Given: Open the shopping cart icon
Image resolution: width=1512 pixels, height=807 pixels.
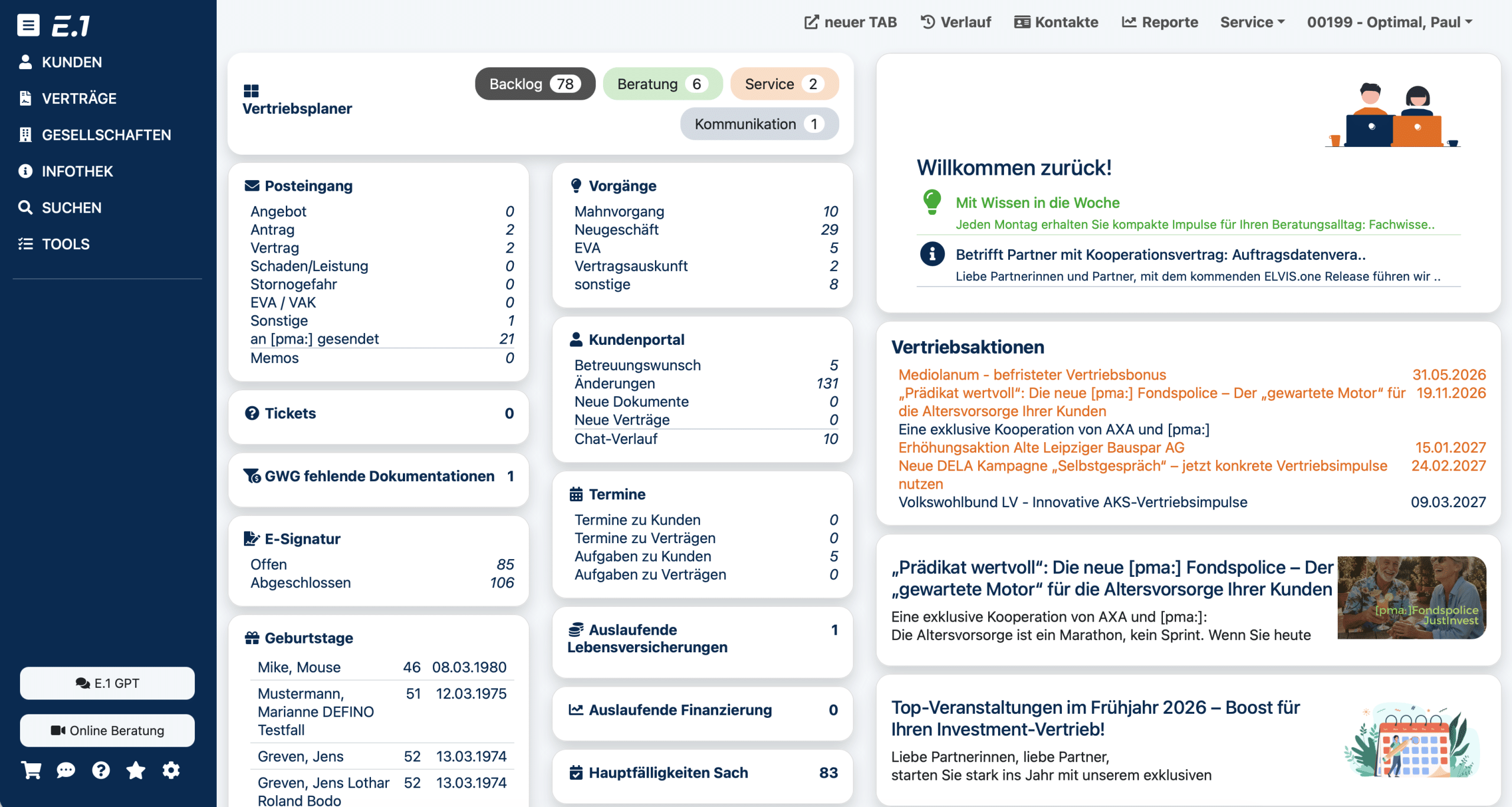Looking at the screenshot, I should click(x=31, y=770).
